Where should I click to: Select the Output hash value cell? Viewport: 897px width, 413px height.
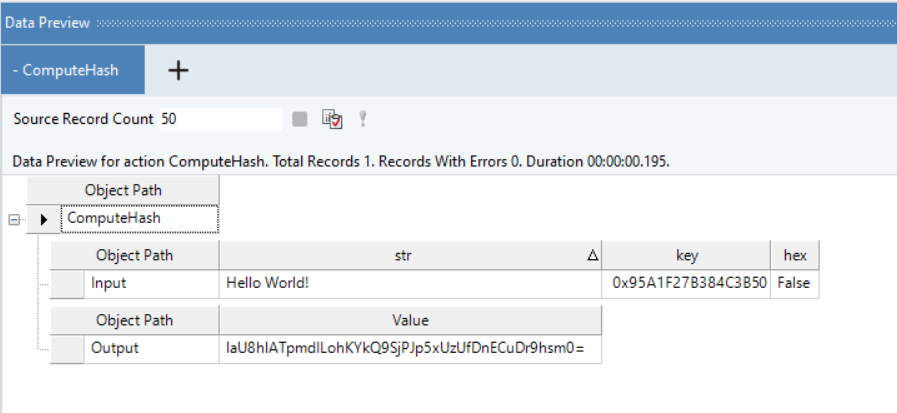click(x=410, y=349)
